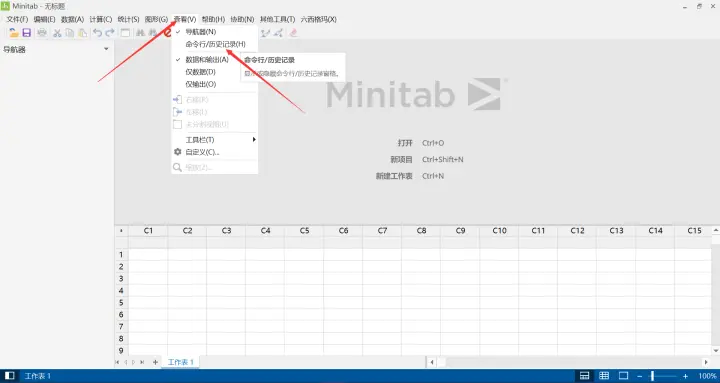This screenshot has height=383, width=720.
Task: Click the Cut scissors toolbar icon
Action: point(57,33)
